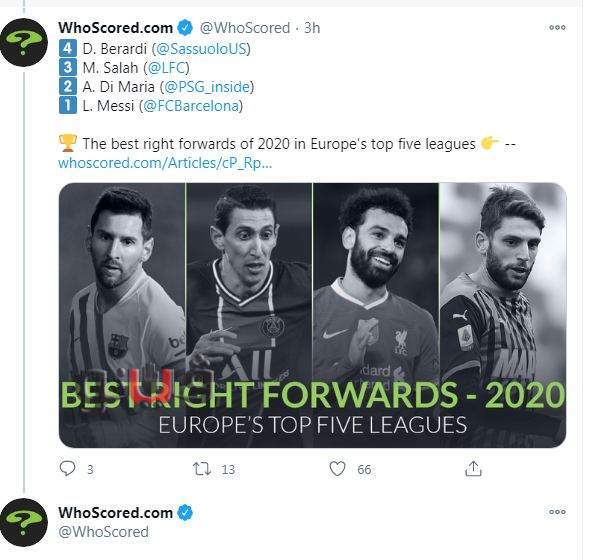Open the @SassuoloUS mention
600x560 pixels.
point(201,49)
